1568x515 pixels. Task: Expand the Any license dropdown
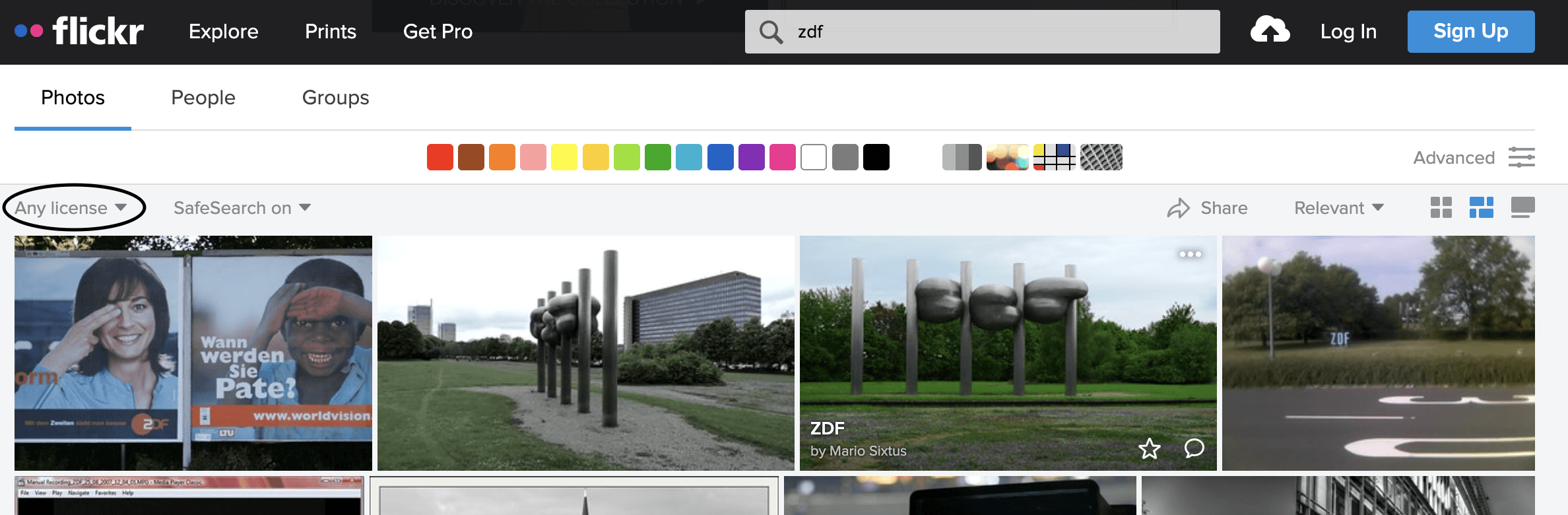coord(71,208)
